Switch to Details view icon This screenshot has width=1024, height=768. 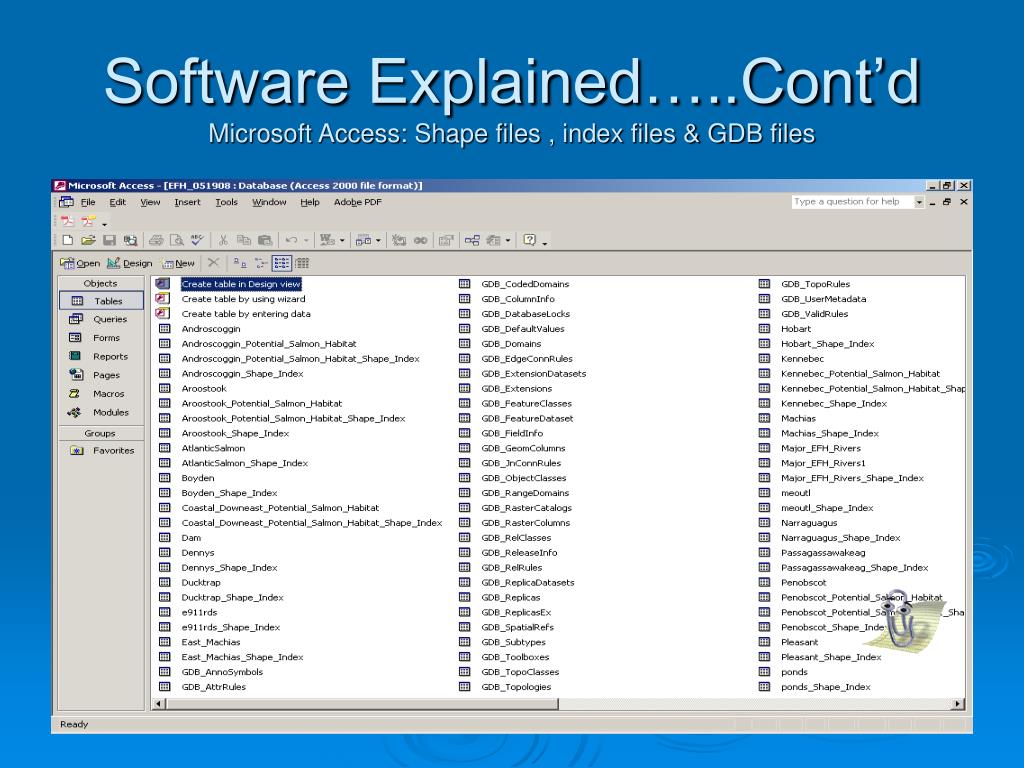[302, 263]
